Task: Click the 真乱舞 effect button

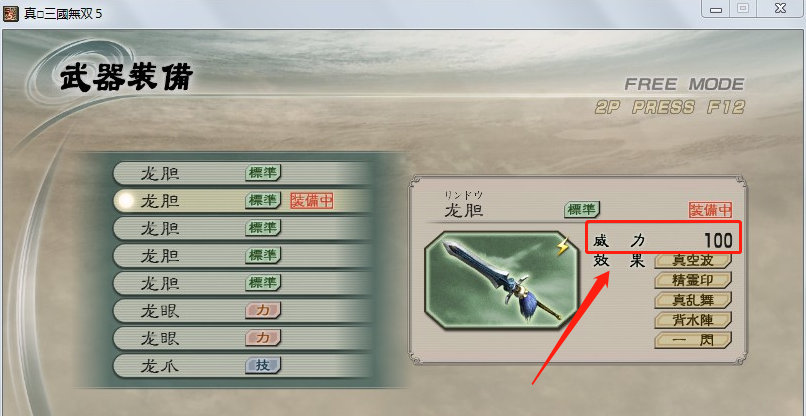Action: (693, 300)
